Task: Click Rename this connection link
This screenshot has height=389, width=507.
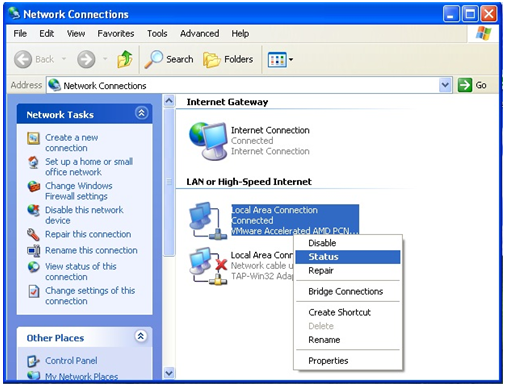Action: [91, 250]
